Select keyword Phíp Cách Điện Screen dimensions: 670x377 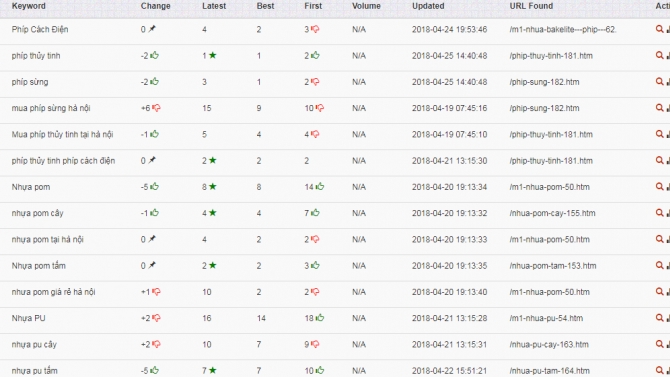pyautogui.click(x=40, y=29)
